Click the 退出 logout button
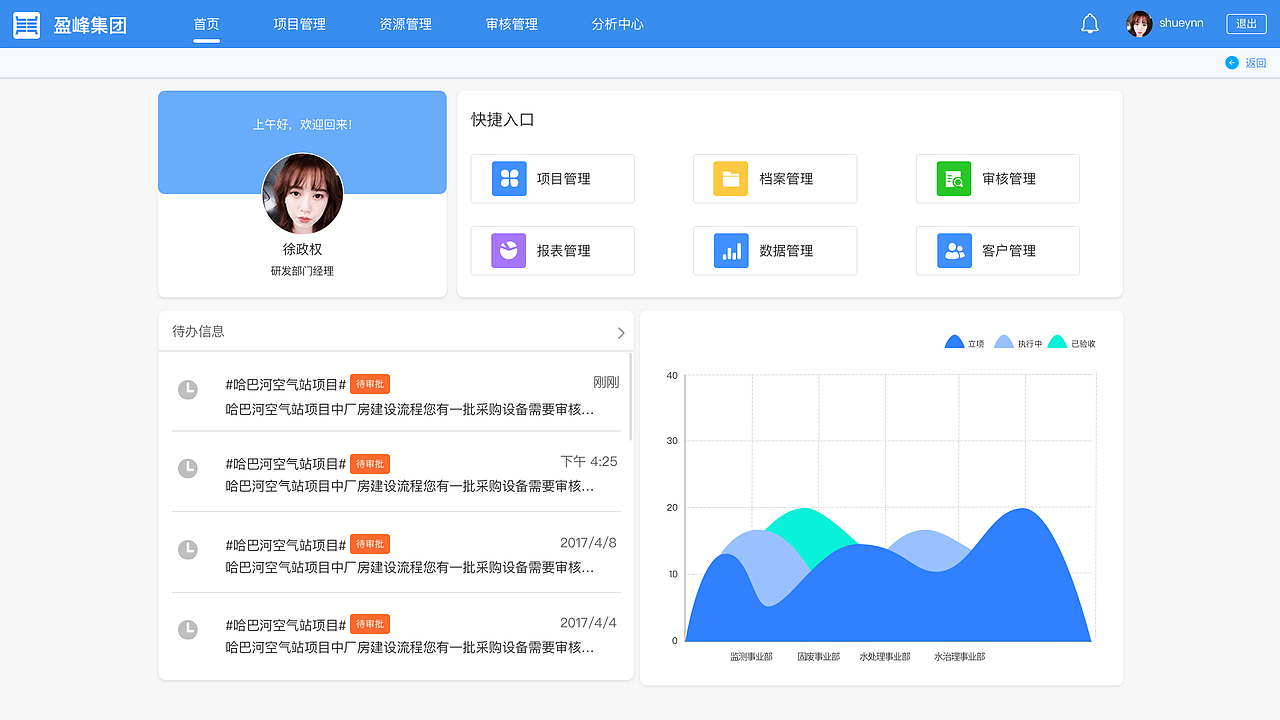Screen dimensions: 1280x720 [1246, 23]
